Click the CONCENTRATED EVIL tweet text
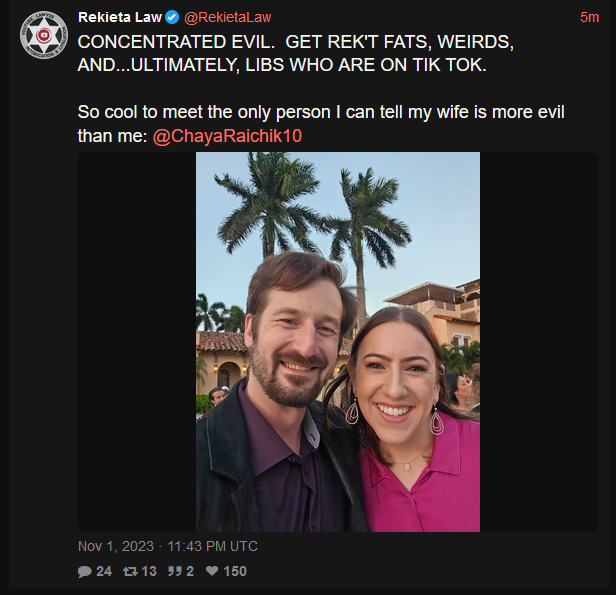This screenshot has height=595, width=616. coord(295,53)
